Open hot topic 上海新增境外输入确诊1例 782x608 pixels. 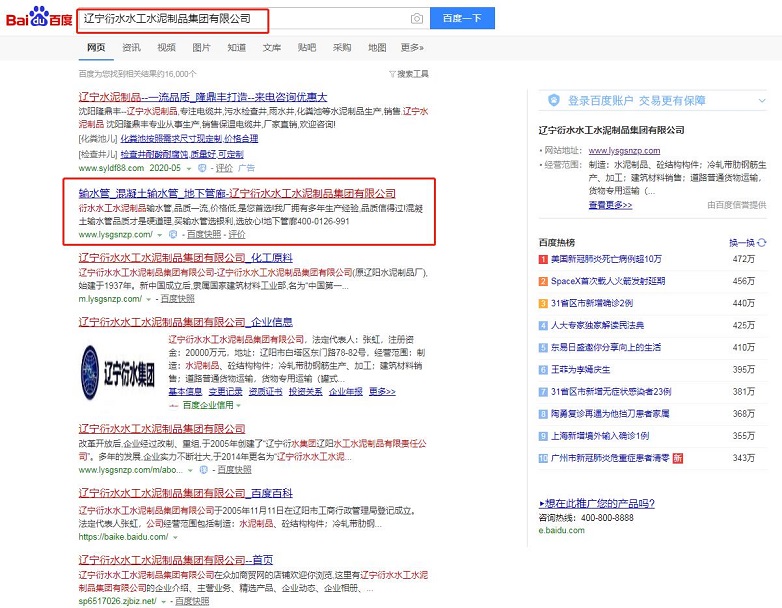600,436
